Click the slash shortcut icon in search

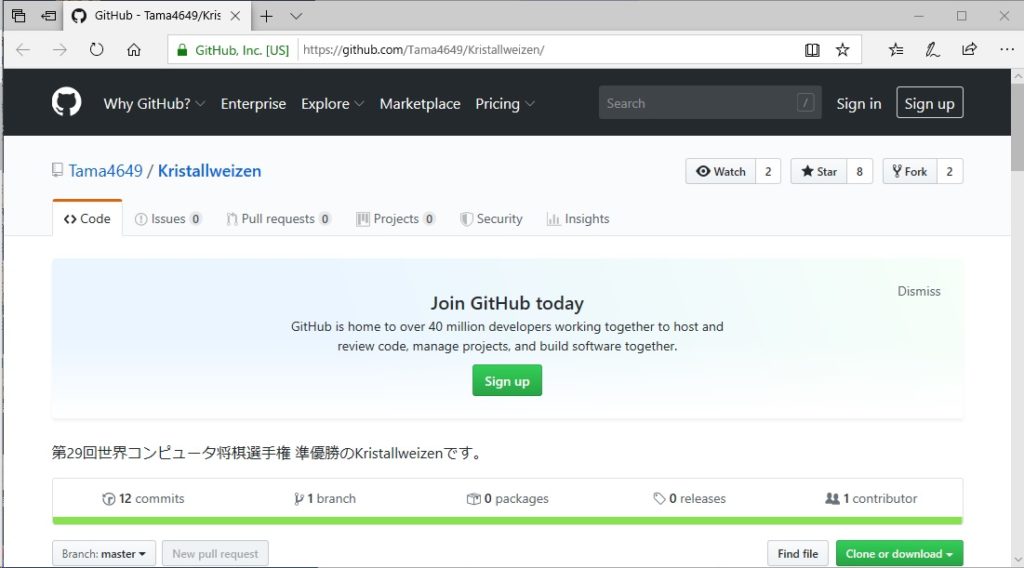point(805,103)
